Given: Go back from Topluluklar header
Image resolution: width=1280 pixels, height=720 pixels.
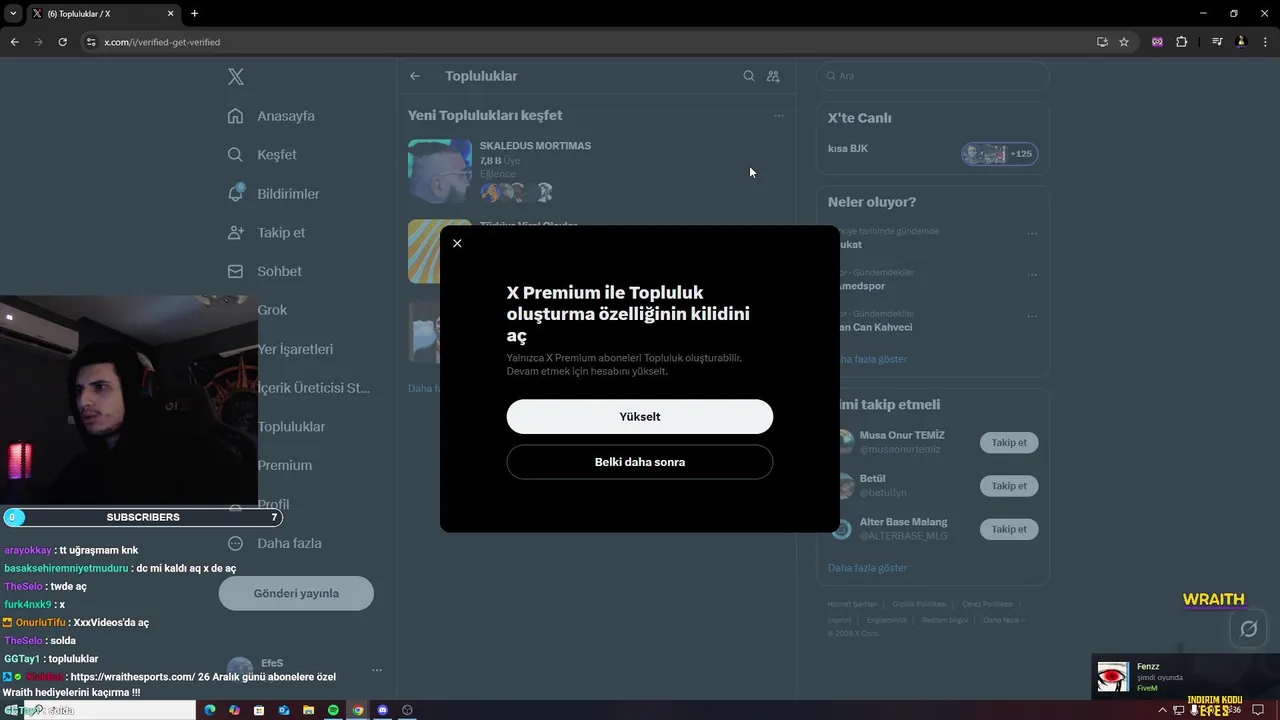Looking at the screenshot, I should (x=415, y=76).
